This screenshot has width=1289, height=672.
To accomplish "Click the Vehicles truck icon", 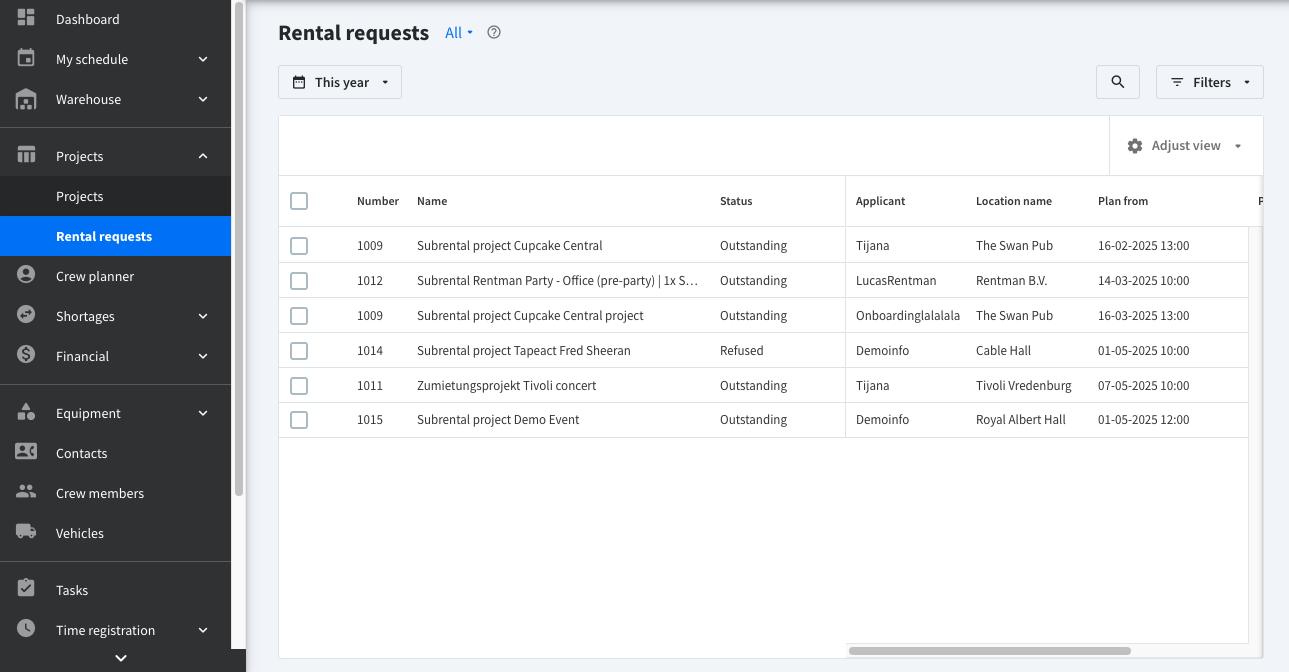I will (26, 532).
